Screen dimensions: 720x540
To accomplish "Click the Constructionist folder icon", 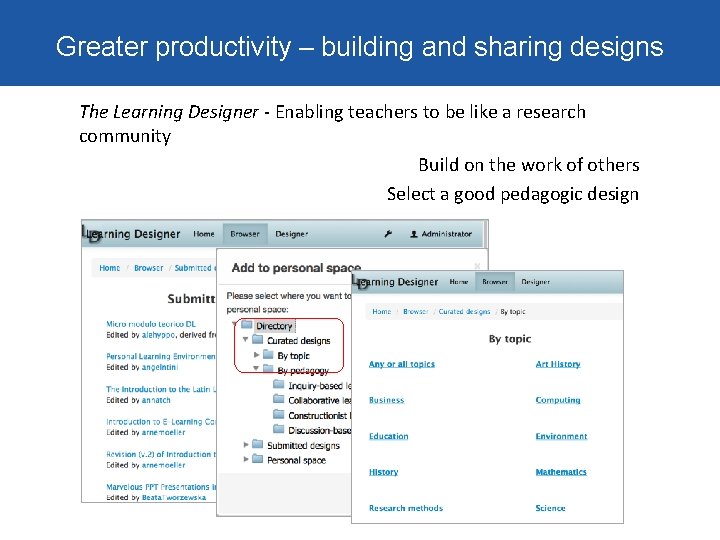I will coord(279,415).
